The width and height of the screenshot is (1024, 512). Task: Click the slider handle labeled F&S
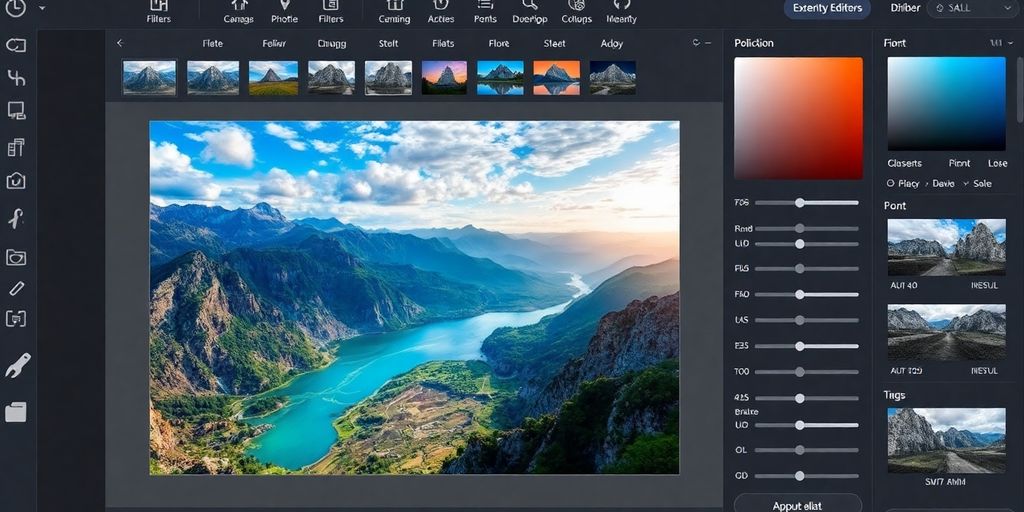point(799,268)
